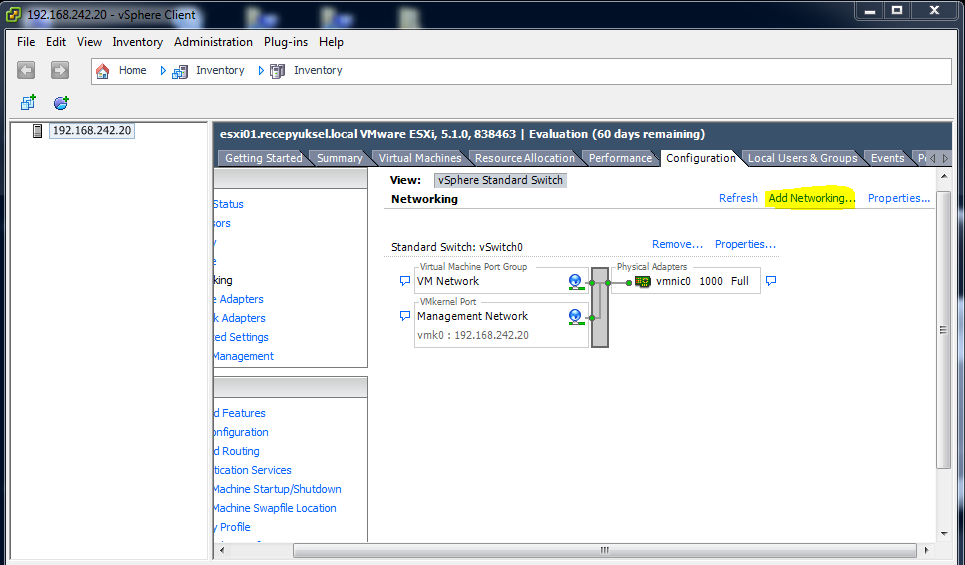Click the Home breadcrumb text
Viewport: 965px width, 565px height.
point(132,70)
